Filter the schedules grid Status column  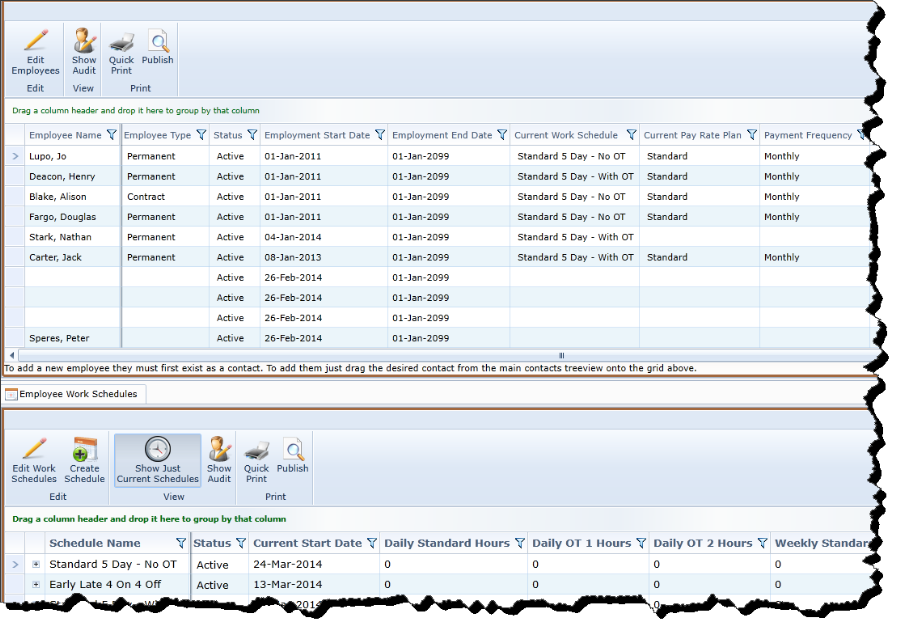pos(241,543)
